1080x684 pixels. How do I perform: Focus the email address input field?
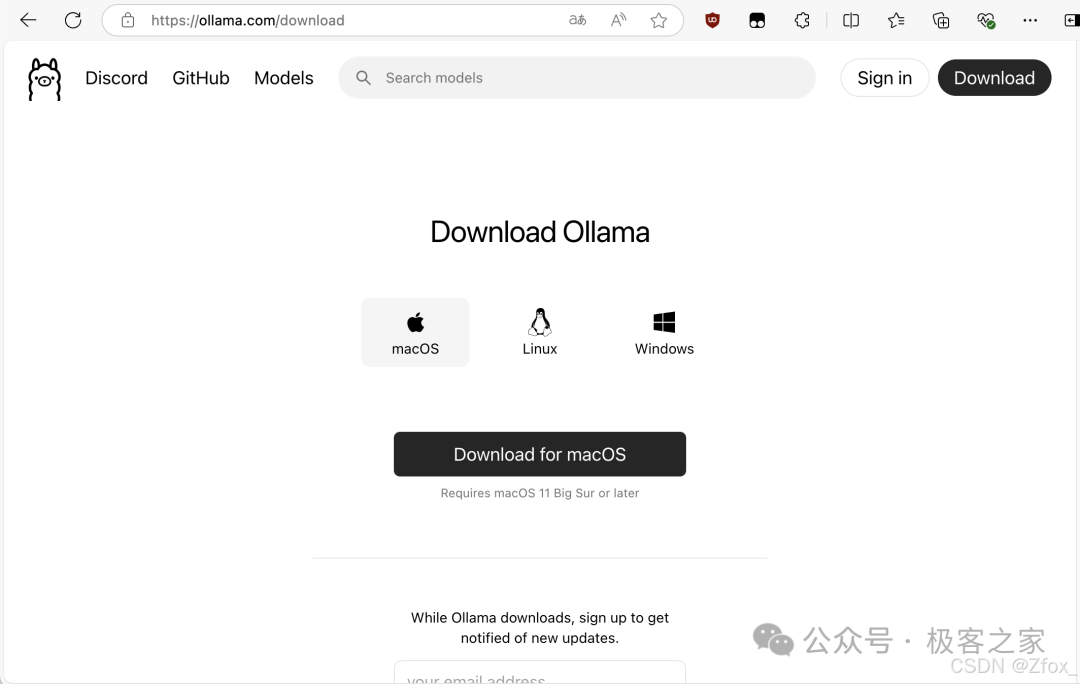539,672
